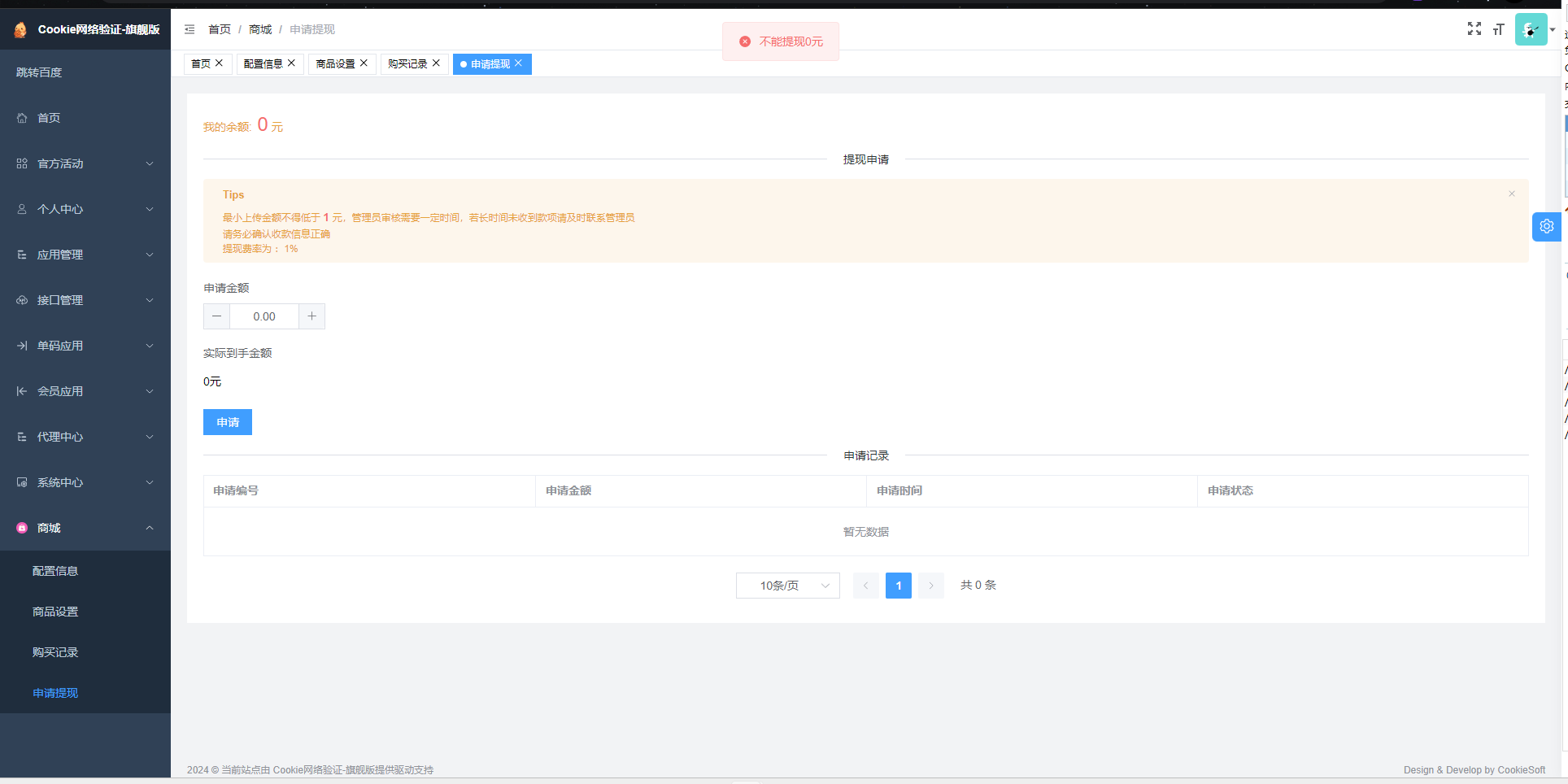1568x784 pixels.
Task: Open 商品设置 under 商城
Action: (x=85, y=612)
